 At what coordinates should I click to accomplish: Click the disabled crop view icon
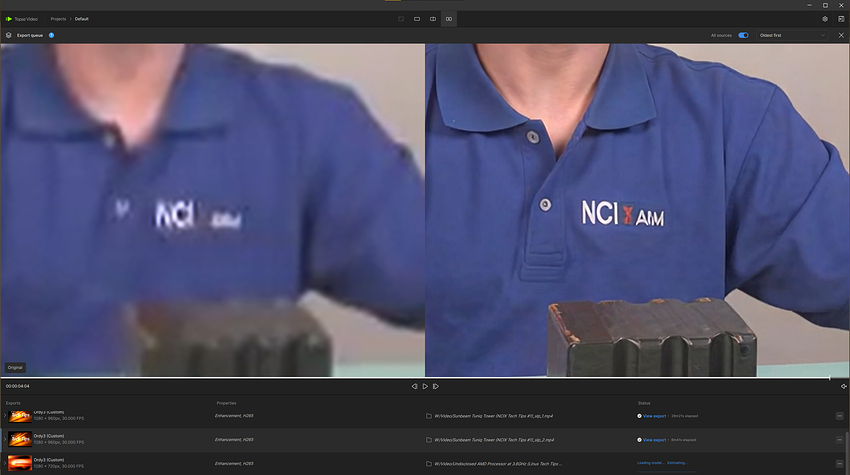[401, 19]
